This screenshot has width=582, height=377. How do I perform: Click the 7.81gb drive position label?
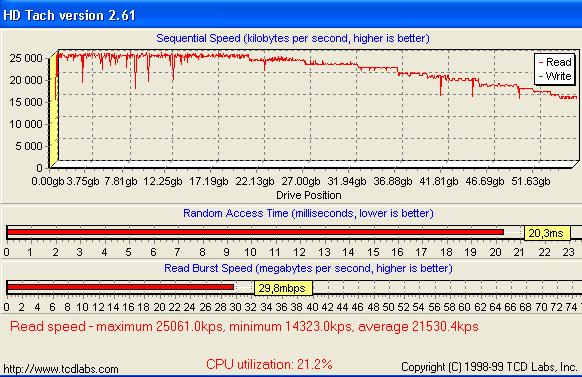[121, 181]
